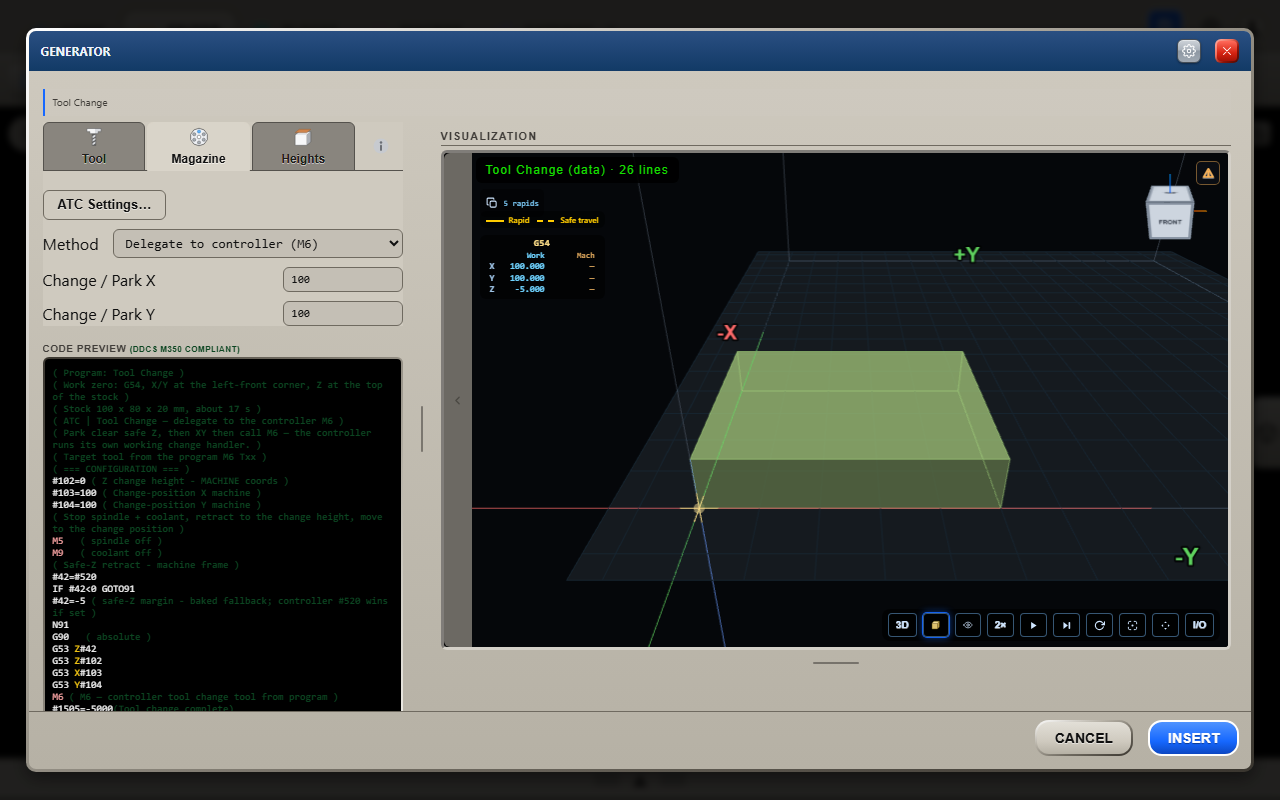Click the Tool Change breadcrumb label
This screenshot has height=800, width=1280.
pyautogui.click(x=80, y=103)
